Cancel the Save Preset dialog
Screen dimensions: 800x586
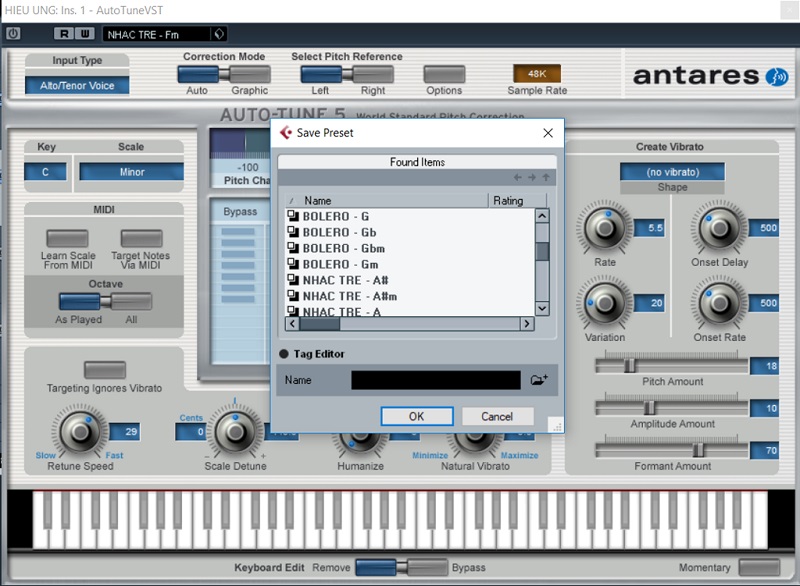pyautogui.click(x=498, y=416)
